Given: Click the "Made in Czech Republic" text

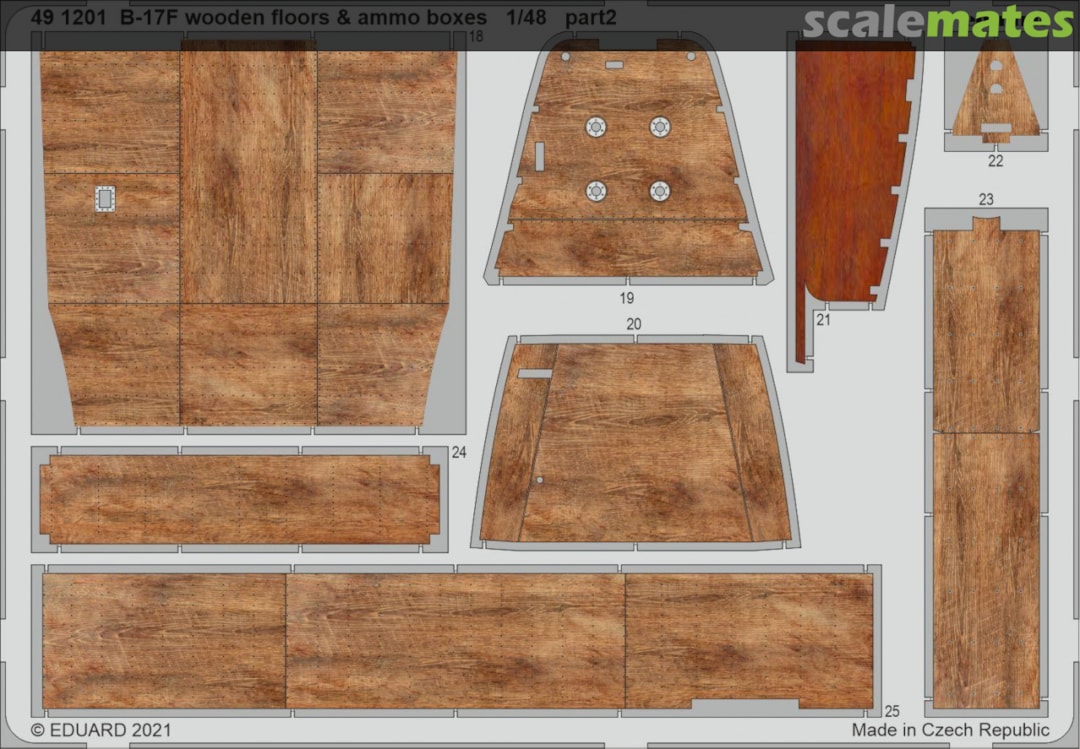Looking at the screenshot, I should [x=950, y=731].
